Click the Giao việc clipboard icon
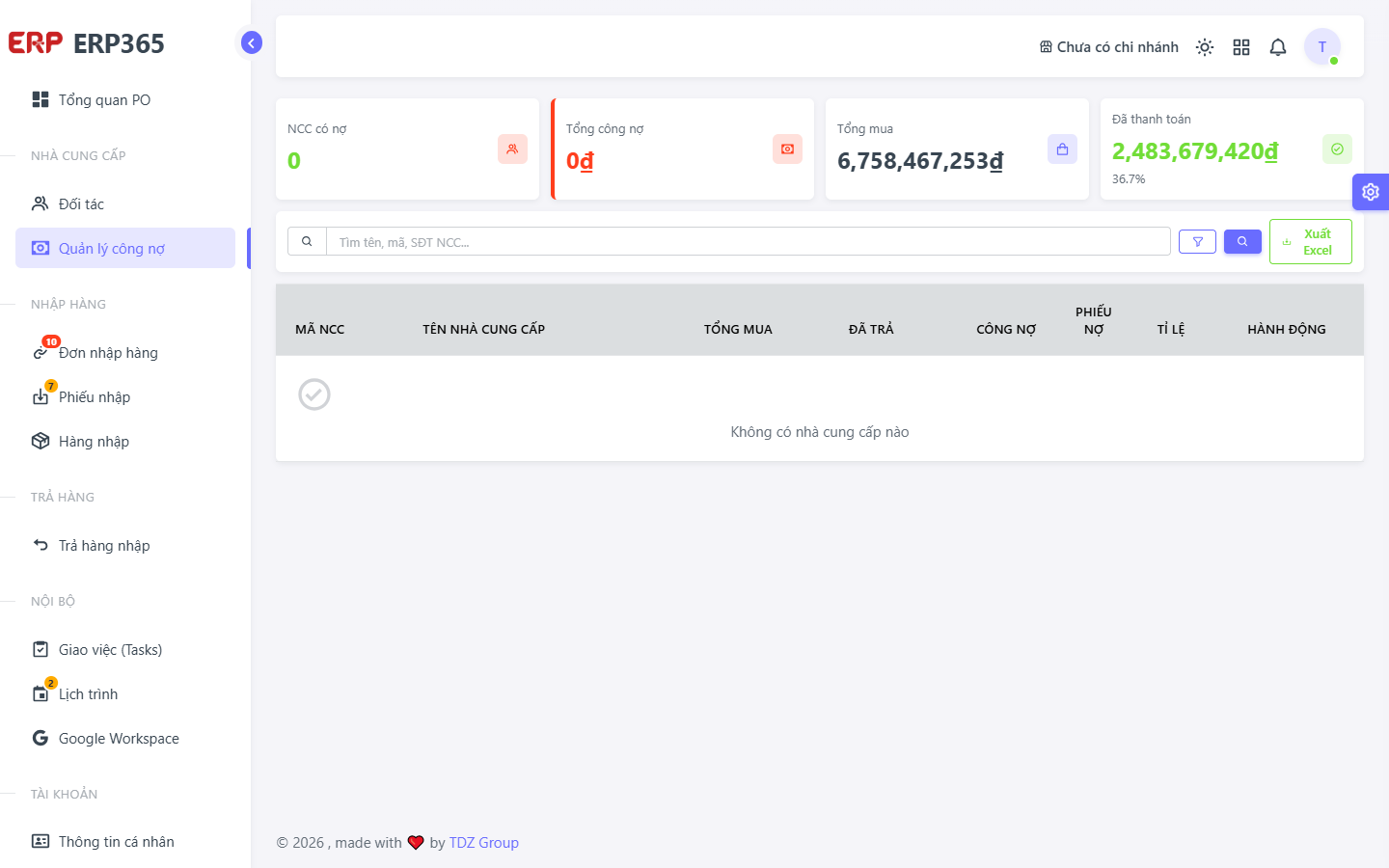1389x868 pixels. 41,649
